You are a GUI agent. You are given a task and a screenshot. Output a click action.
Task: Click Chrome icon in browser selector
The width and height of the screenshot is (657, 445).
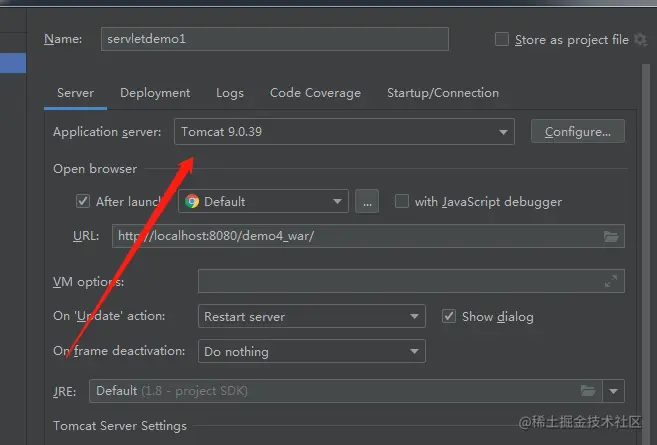(x=192, y=202)
